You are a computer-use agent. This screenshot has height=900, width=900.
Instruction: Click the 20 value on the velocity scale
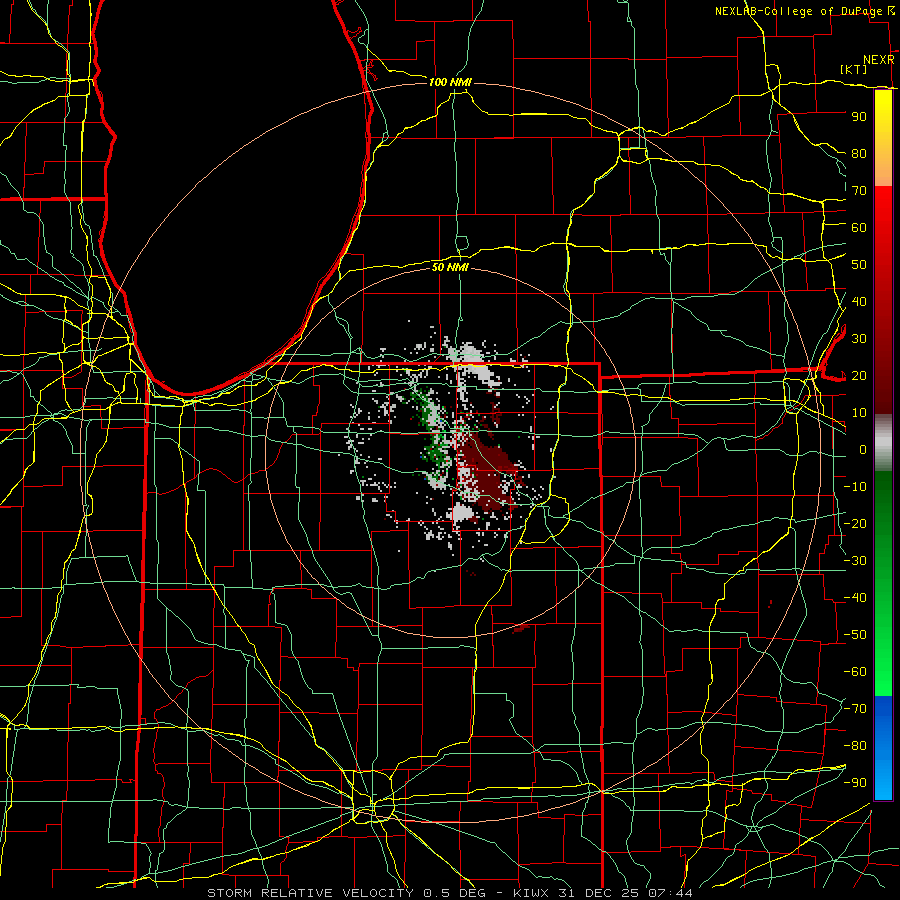click(x=859, y=376)
